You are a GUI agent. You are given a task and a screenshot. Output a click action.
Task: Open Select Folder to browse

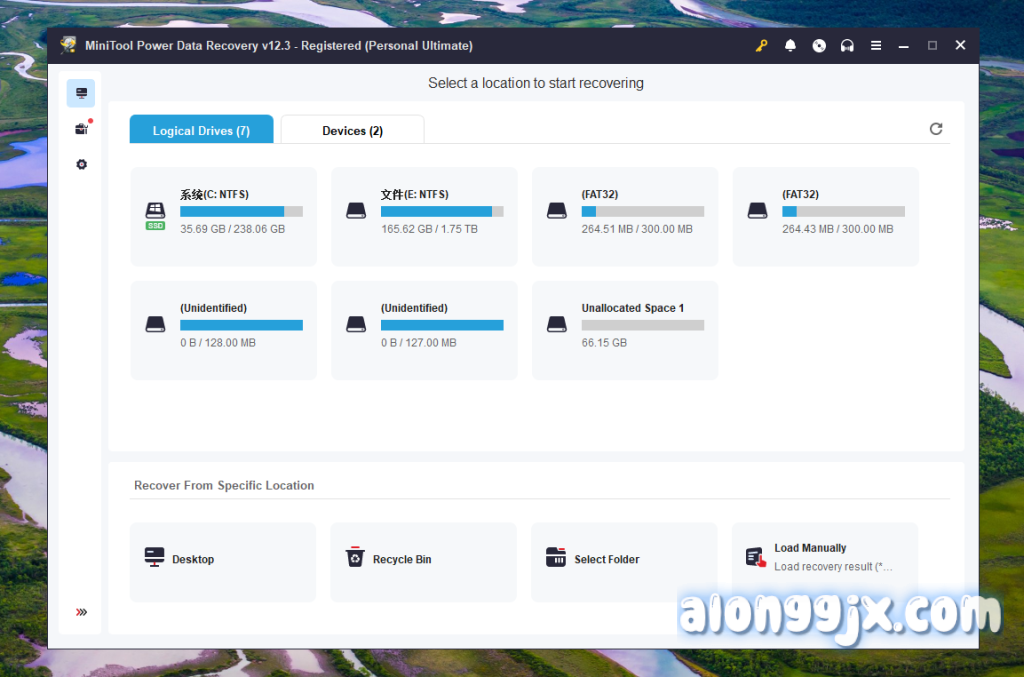(624, 560)
